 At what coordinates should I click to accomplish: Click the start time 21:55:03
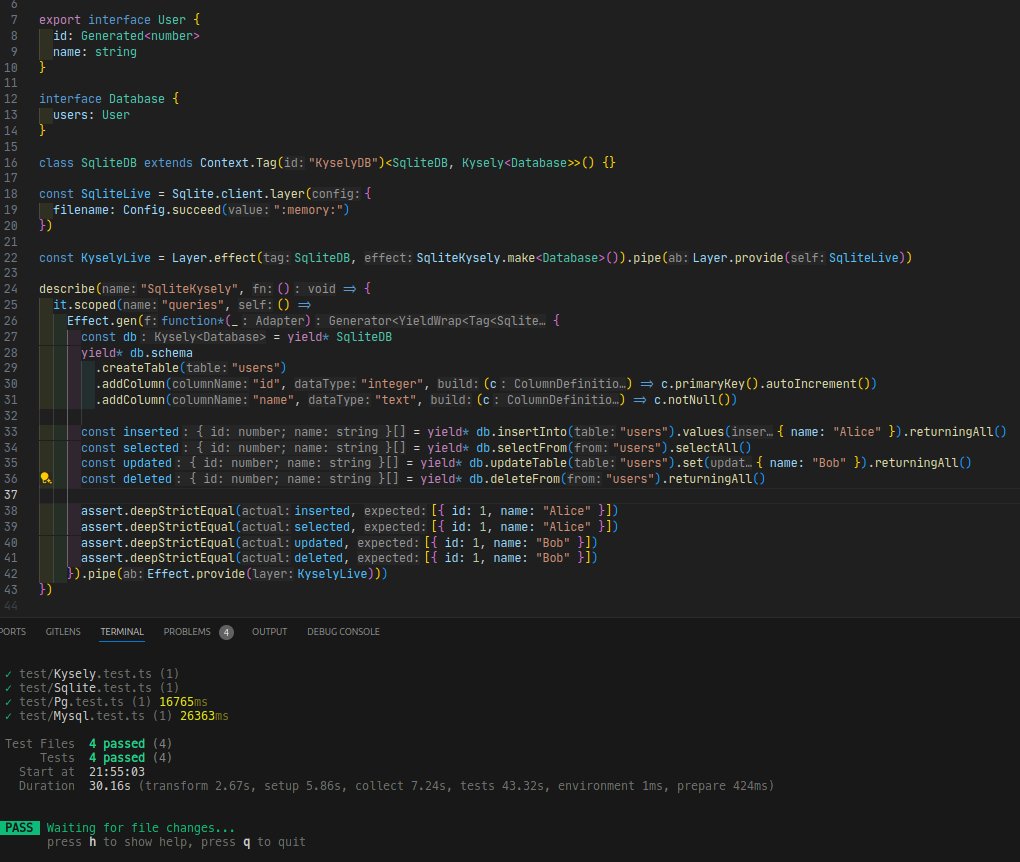(116, 772)
